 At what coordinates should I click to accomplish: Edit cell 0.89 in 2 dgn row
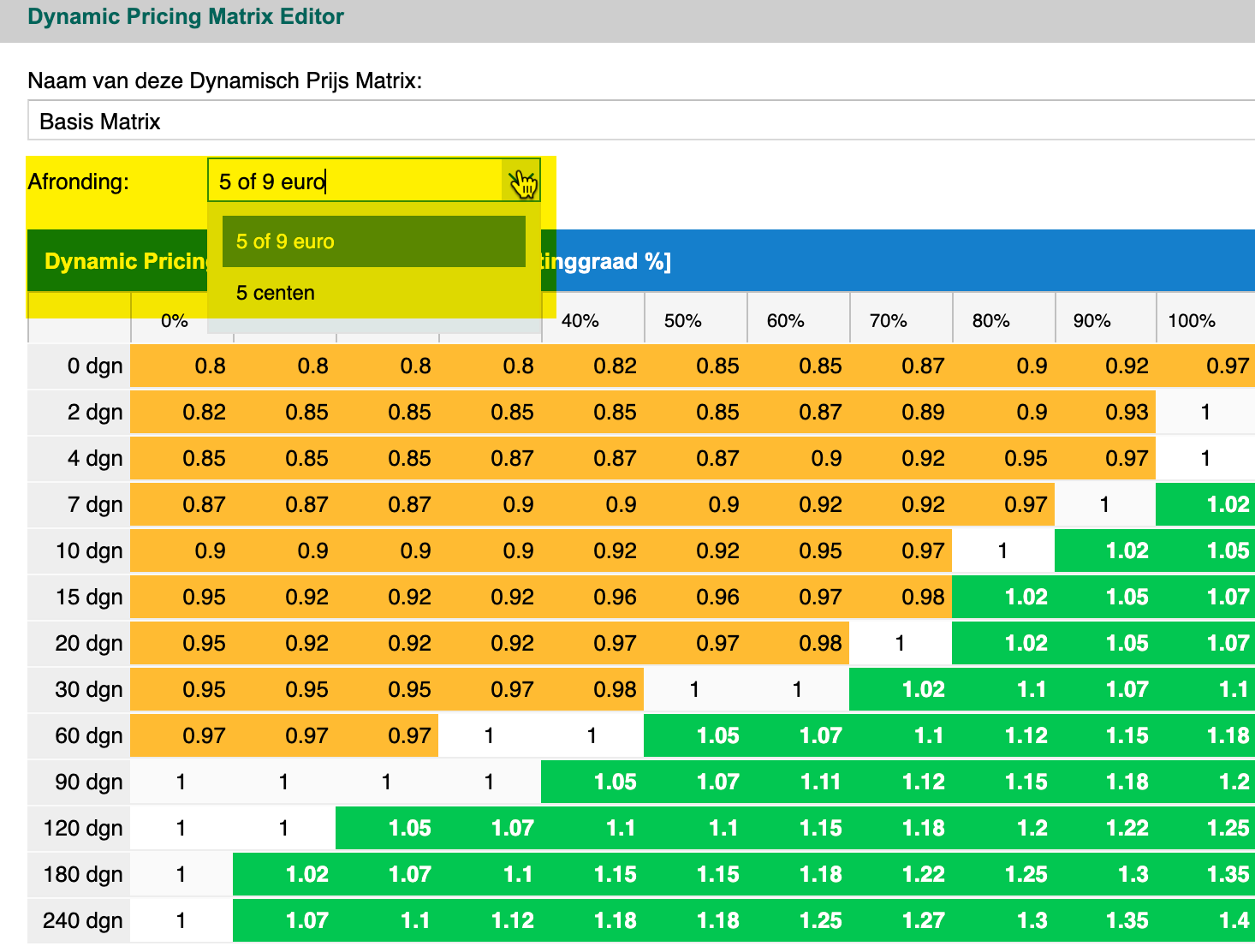point(901,412)
